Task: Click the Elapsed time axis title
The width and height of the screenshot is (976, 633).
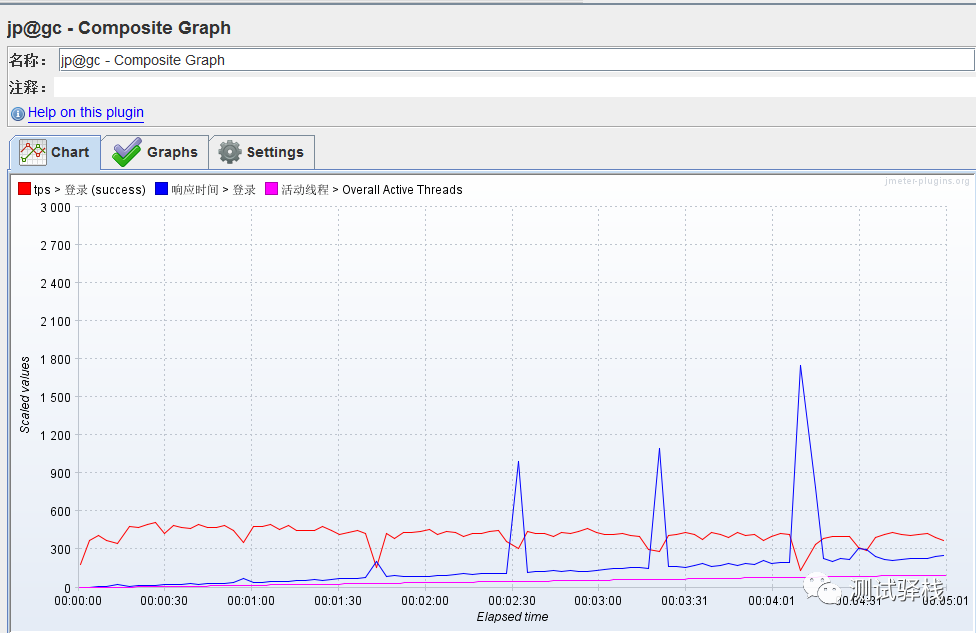Action: point(512,617)
